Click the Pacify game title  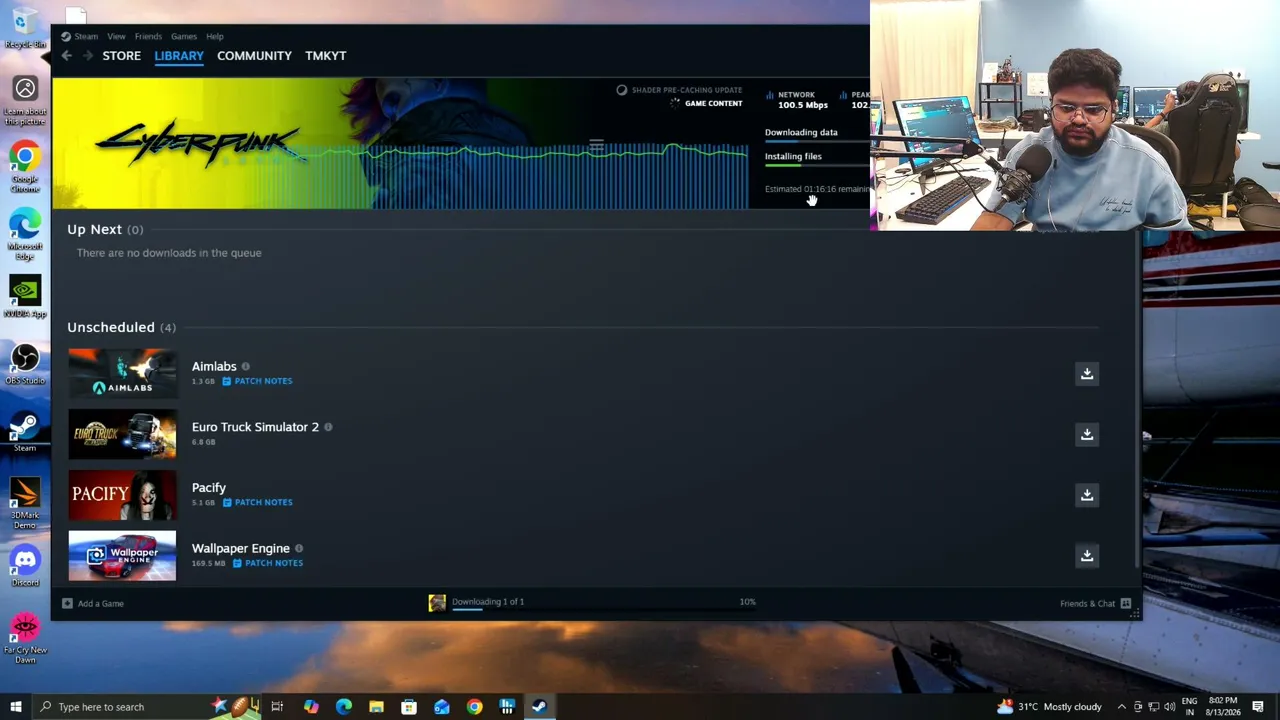[209, 487]
